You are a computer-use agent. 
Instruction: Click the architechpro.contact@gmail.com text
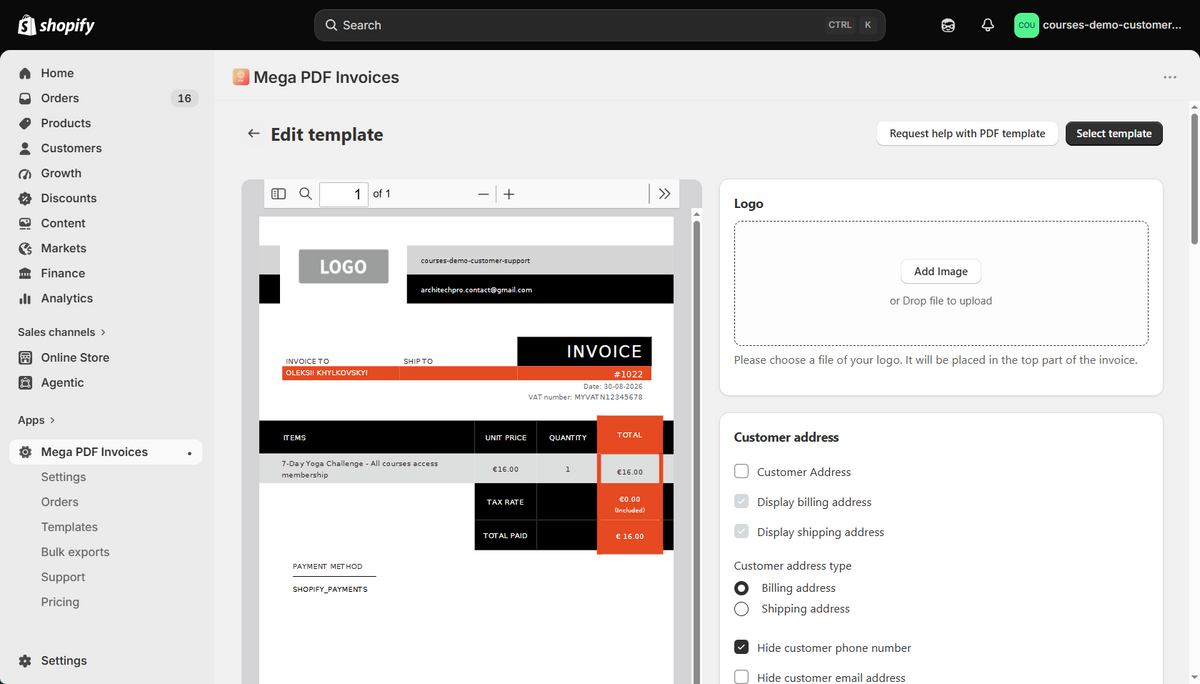point(476,290)
